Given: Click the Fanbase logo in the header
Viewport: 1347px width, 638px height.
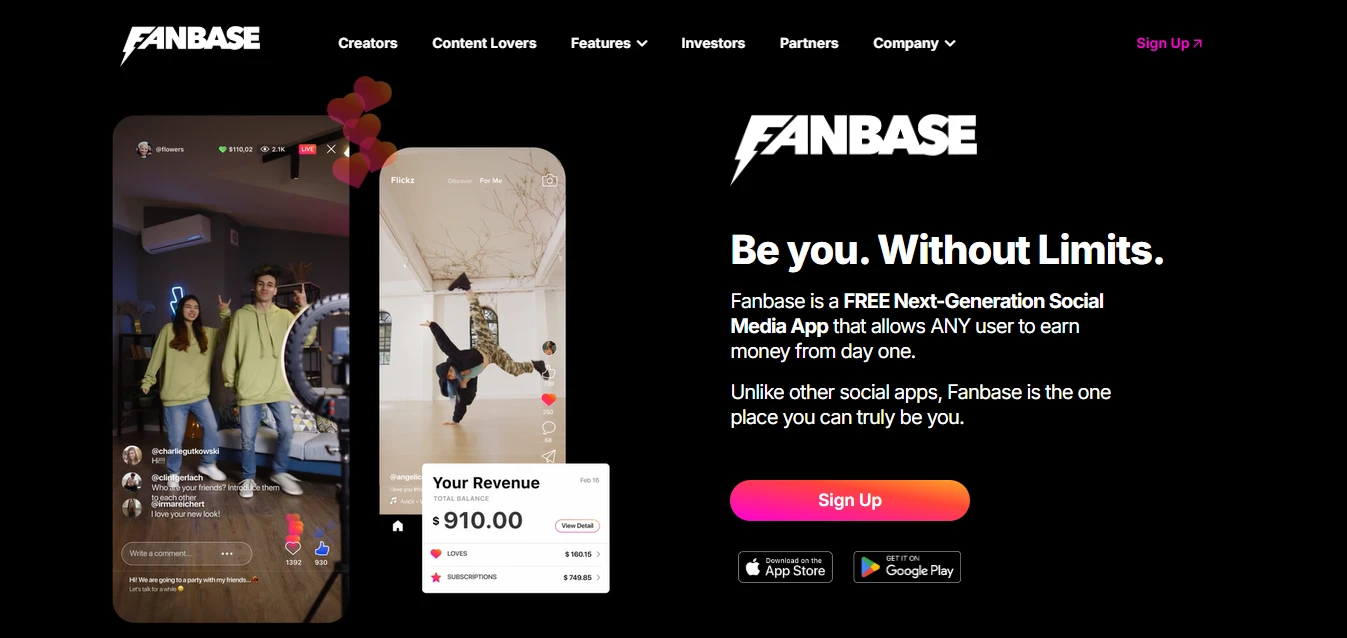Looking at the screenshot, I should tap(190, 43).
